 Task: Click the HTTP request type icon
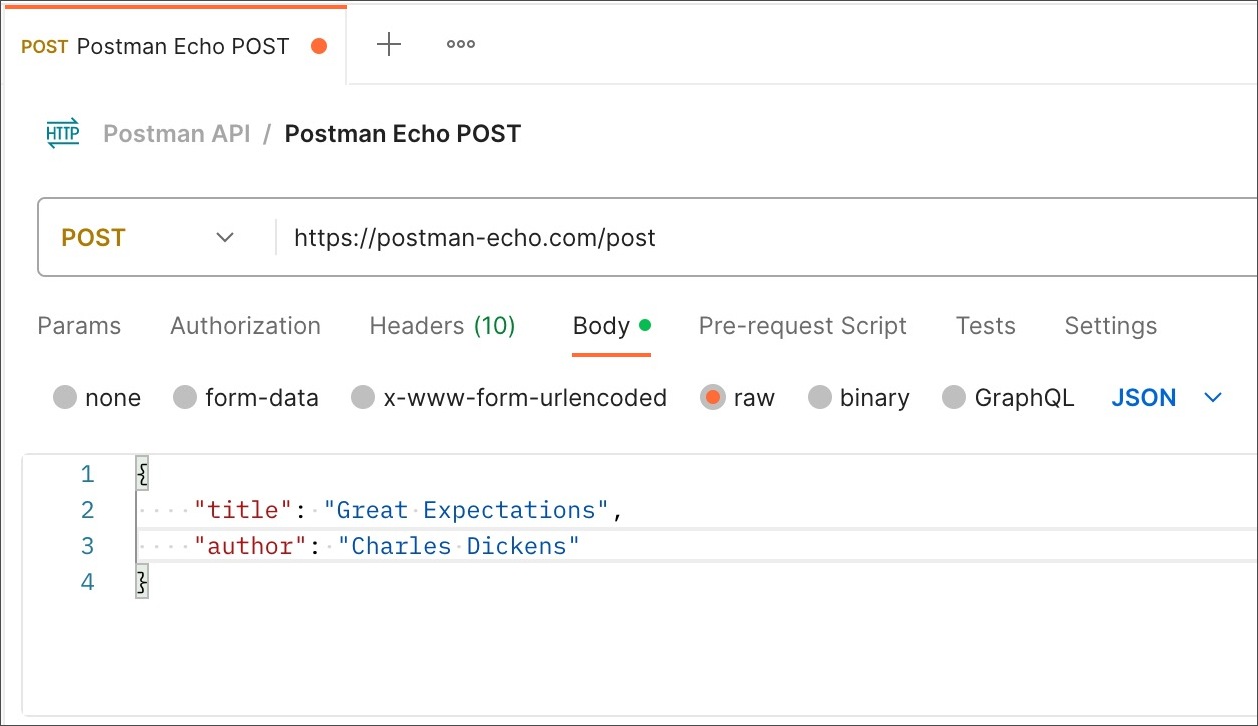point(63,134)
